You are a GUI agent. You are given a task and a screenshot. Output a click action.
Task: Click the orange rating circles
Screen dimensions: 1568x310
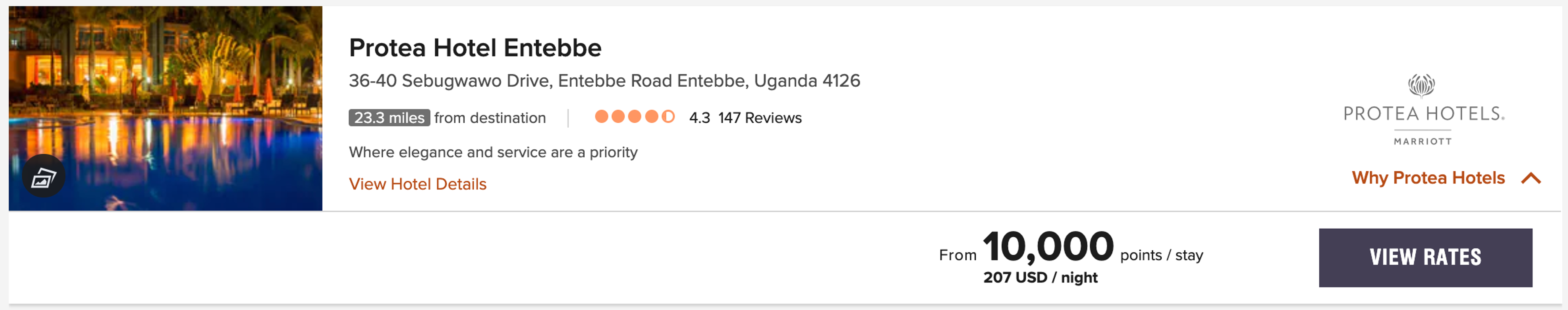point(634,117)
